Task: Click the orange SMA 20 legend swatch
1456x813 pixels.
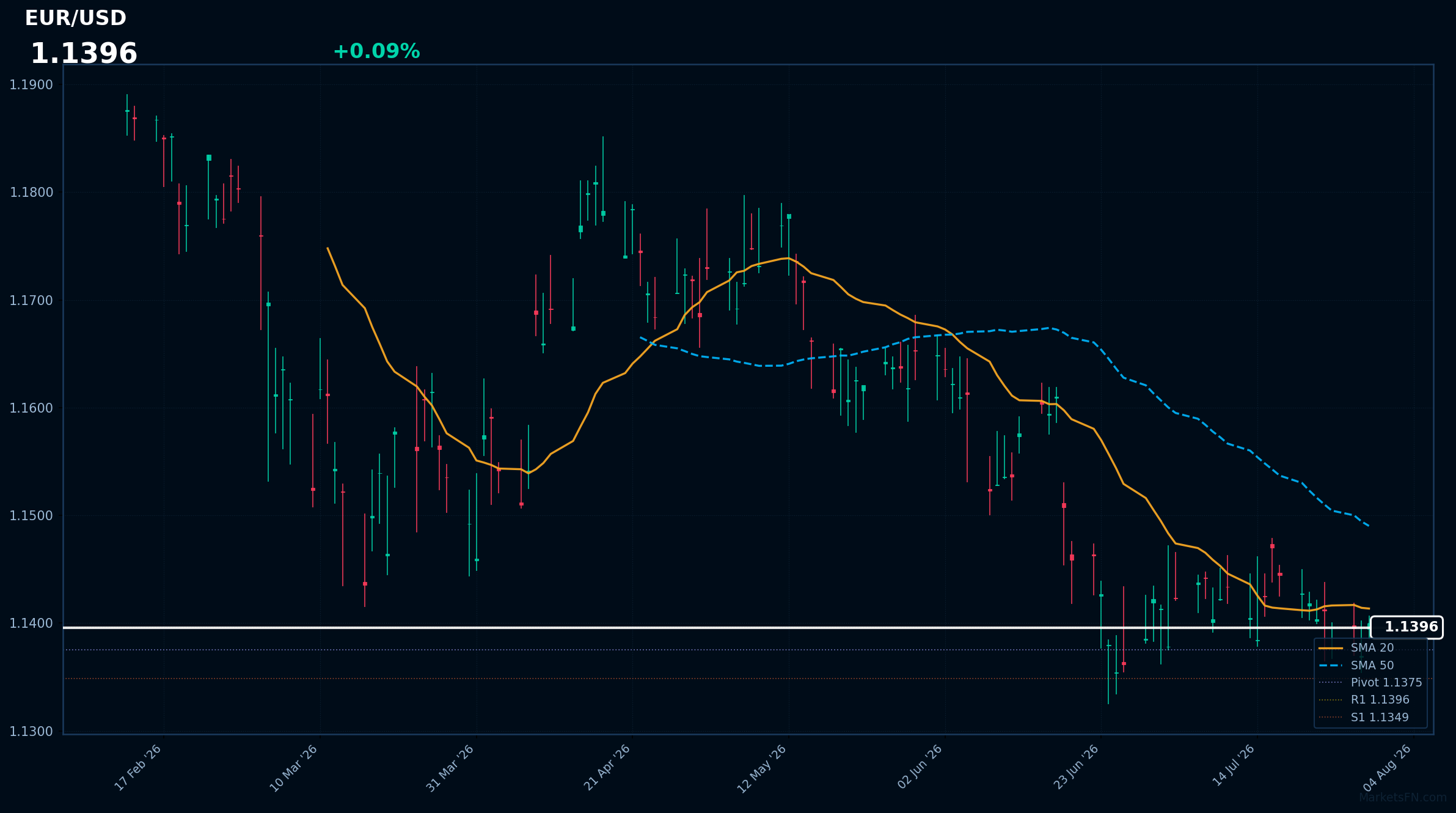Action: coord(1331,648)
